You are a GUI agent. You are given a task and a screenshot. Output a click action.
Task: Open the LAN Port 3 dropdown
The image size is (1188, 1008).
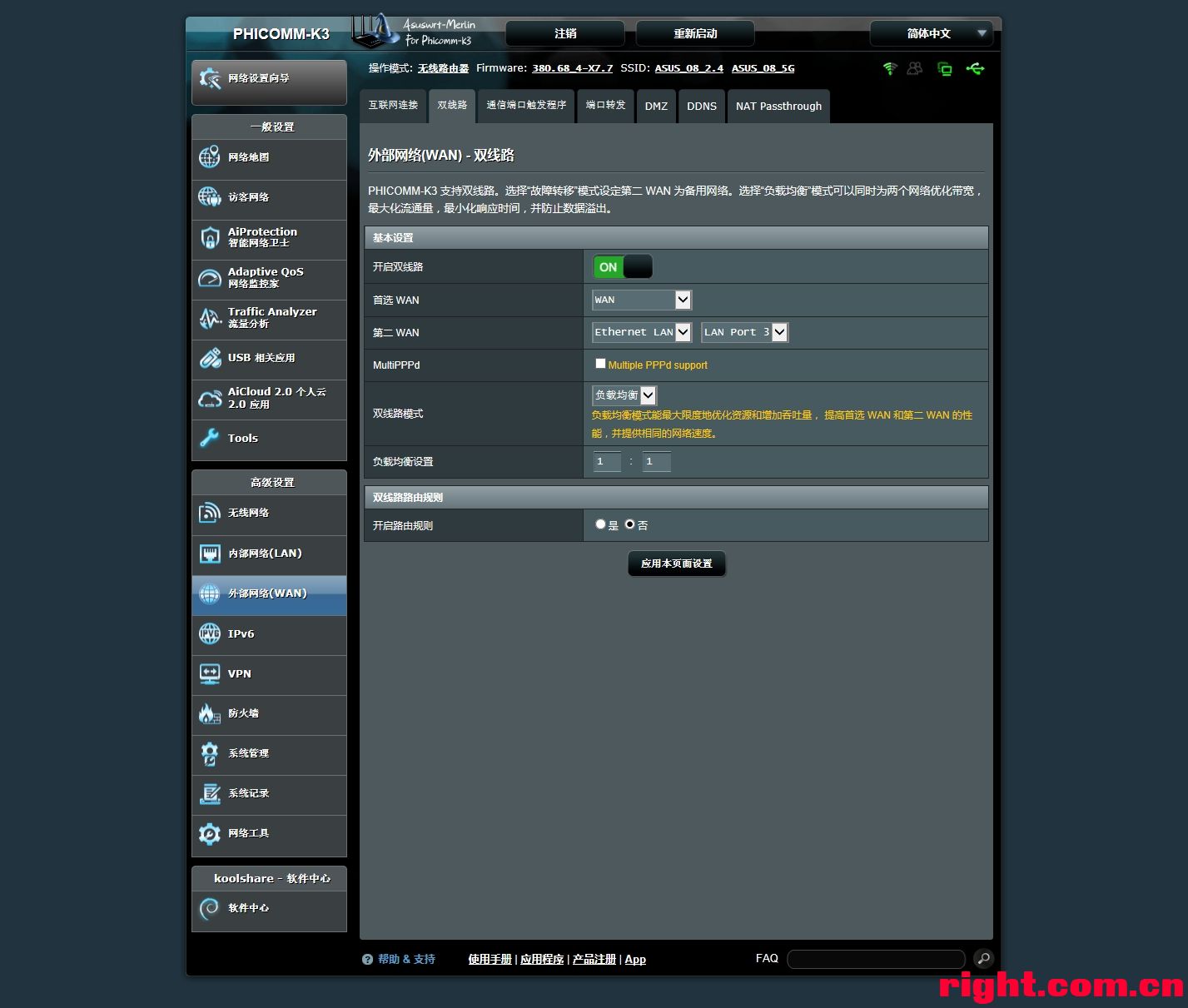744,332
